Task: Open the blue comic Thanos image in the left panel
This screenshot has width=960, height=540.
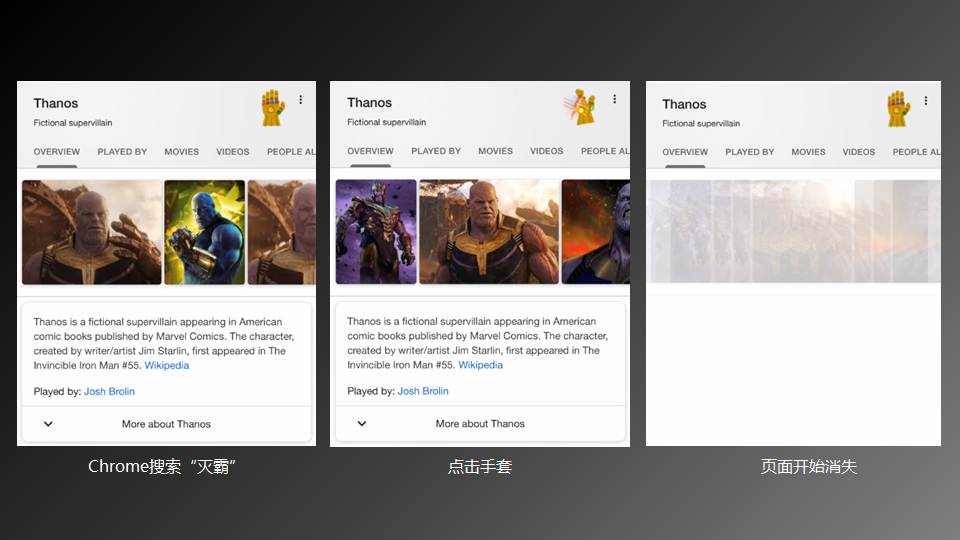Action: coord(204,232)
